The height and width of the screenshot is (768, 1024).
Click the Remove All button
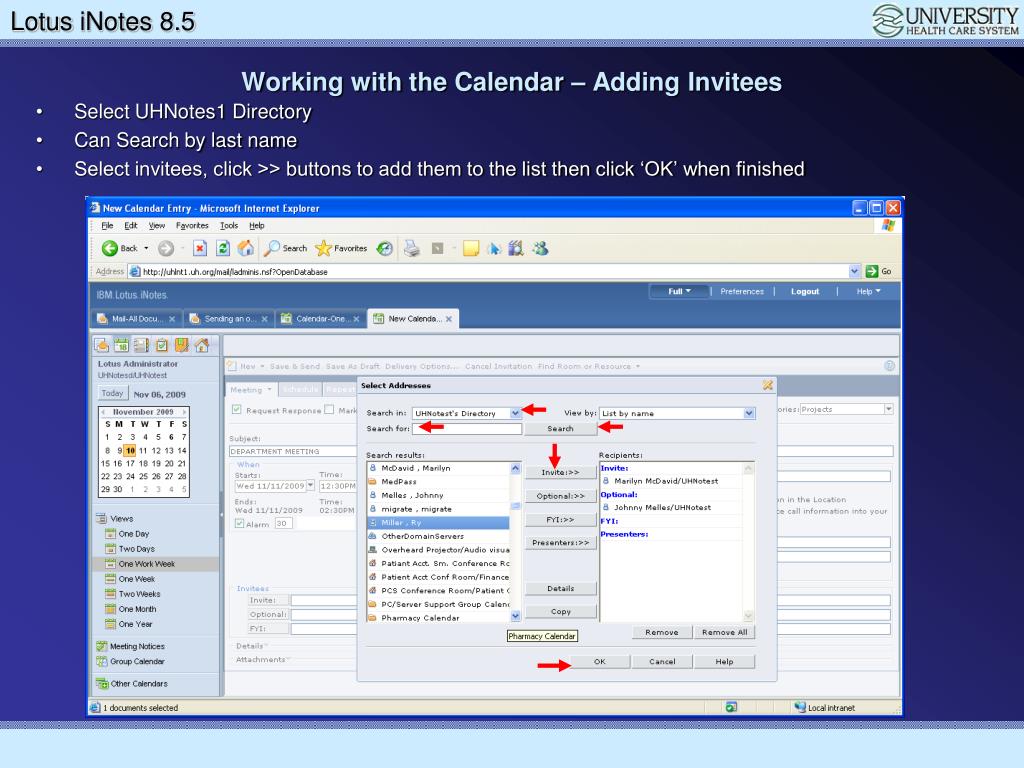tap(724, 632)
